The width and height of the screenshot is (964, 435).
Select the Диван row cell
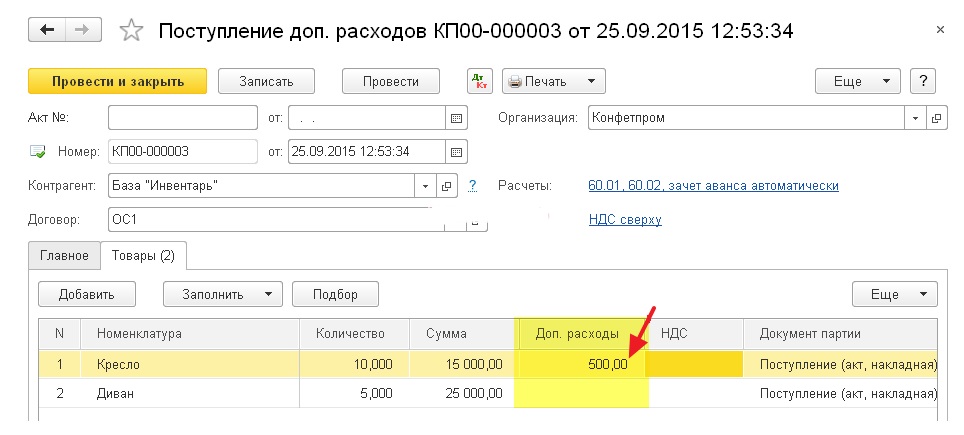(x=190, y=393)
